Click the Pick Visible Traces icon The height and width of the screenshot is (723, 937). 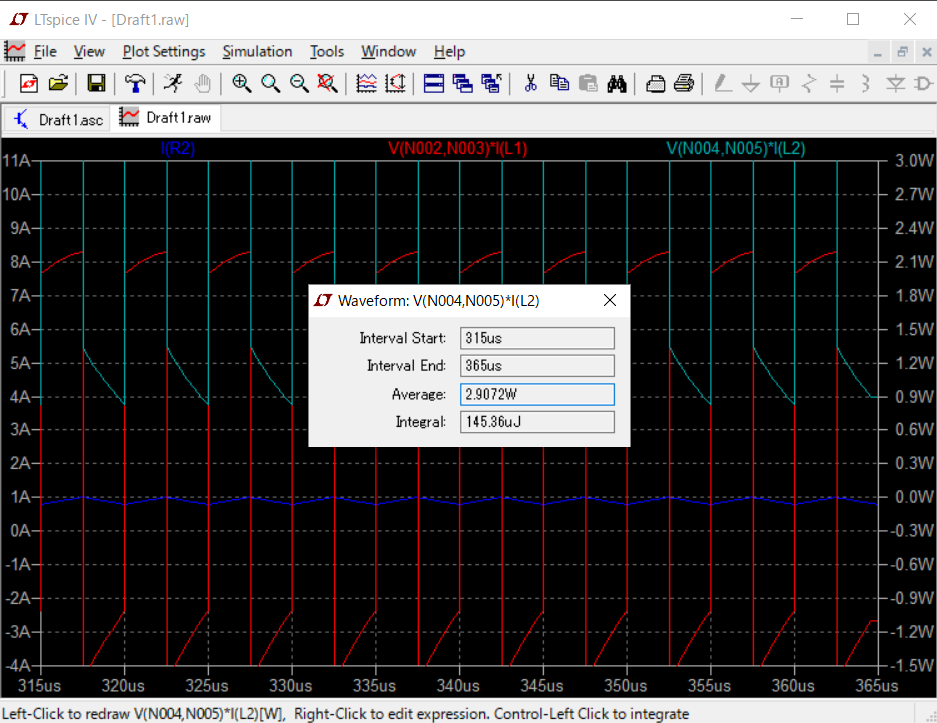395,83
